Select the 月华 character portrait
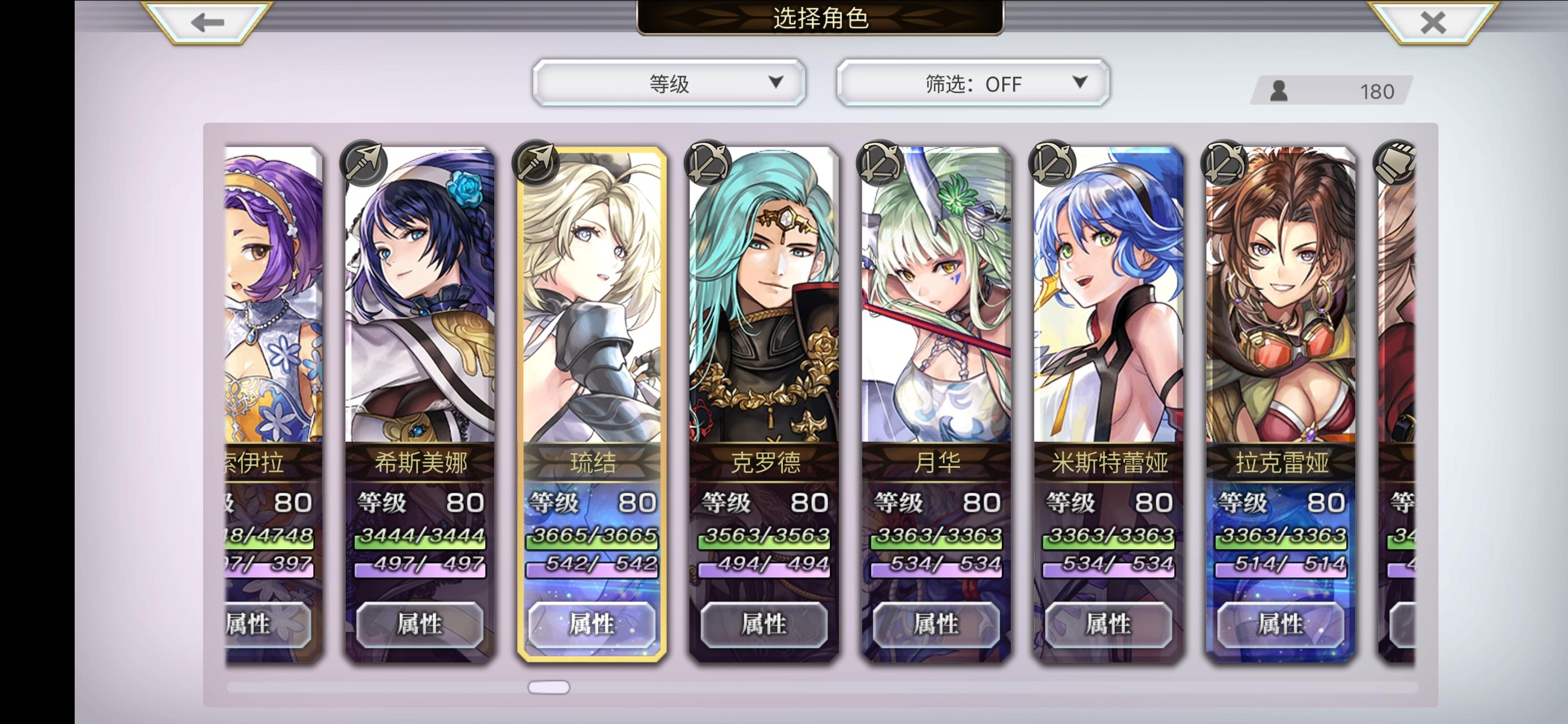The image size is (1568, 724). coord(936,295)
